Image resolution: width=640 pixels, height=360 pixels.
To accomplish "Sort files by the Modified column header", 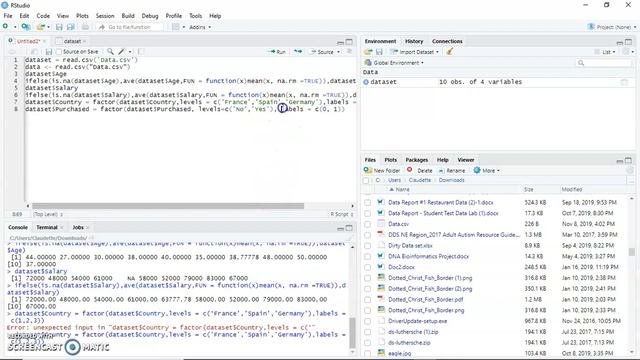I will pos(571,189).
